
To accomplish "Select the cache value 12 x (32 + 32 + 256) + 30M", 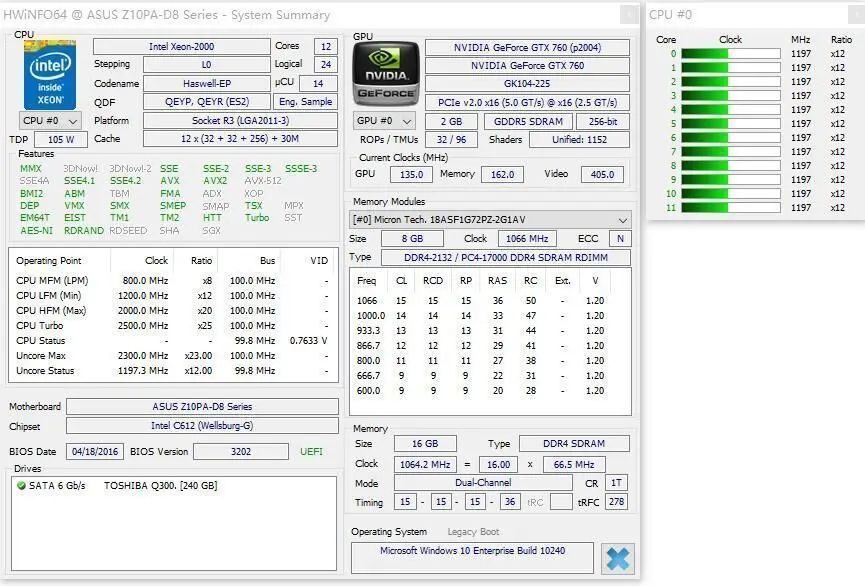I will tap(241, 138).
